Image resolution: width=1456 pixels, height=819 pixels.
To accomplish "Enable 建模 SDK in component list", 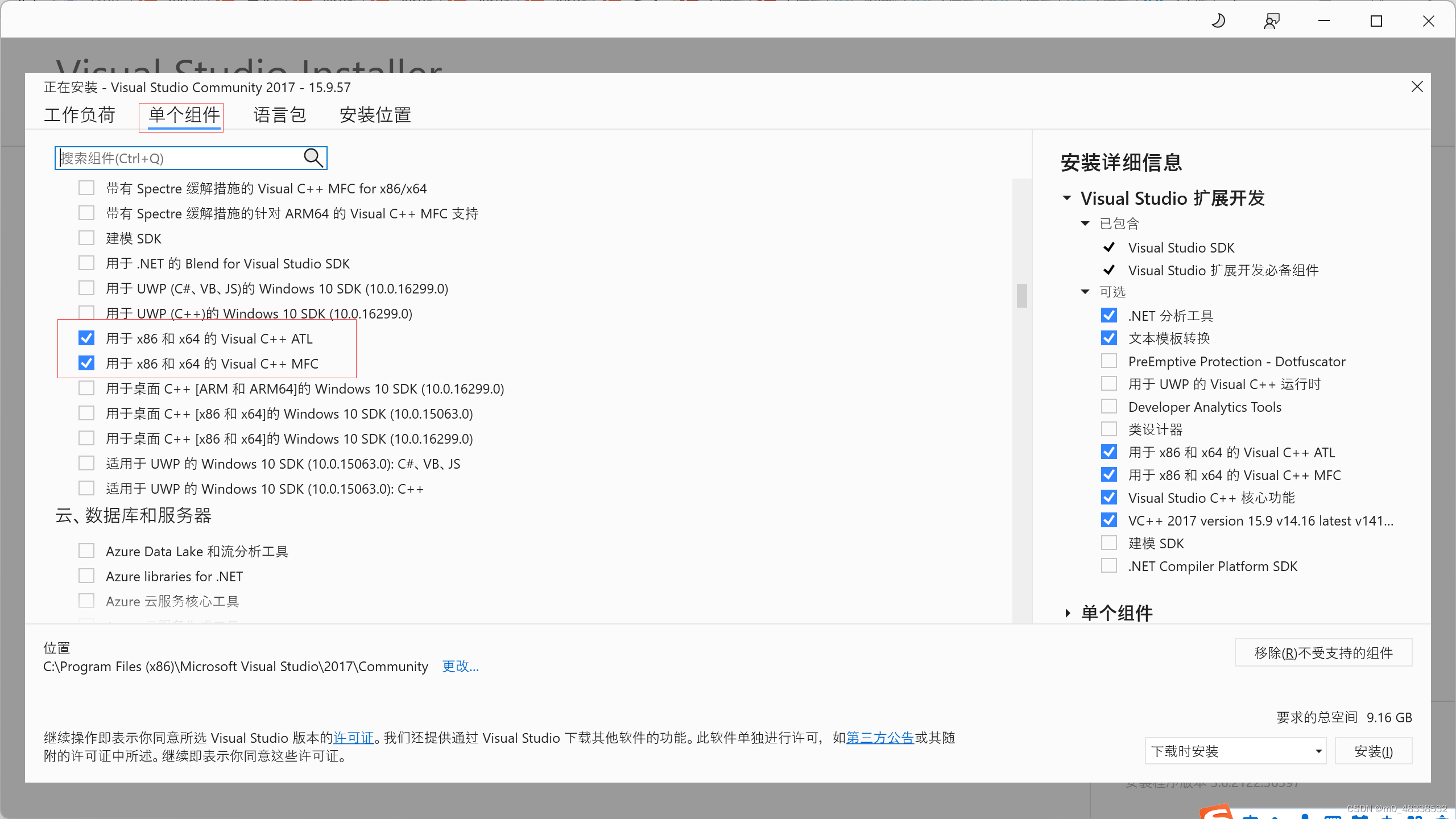I will pyautogui.click(x=86, y=238).
